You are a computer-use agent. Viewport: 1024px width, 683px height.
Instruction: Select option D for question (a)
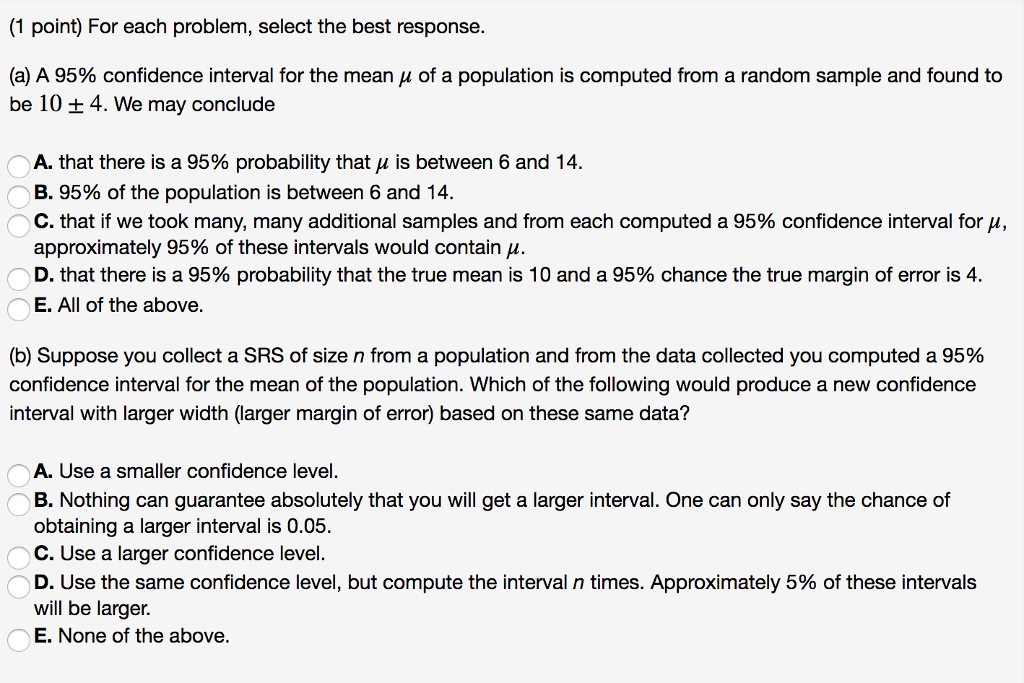pyautogui.click(x=16, y=279)
